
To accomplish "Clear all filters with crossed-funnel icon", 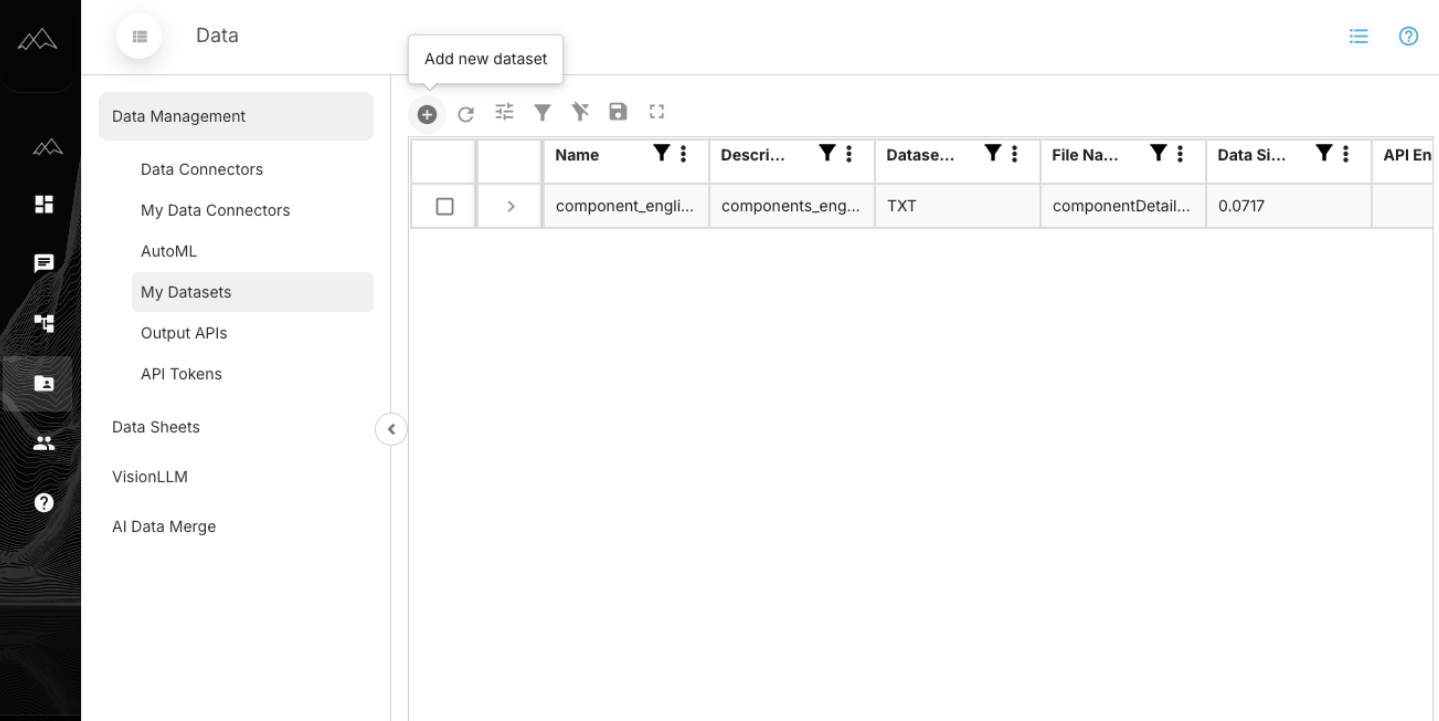I will (579, 112).
